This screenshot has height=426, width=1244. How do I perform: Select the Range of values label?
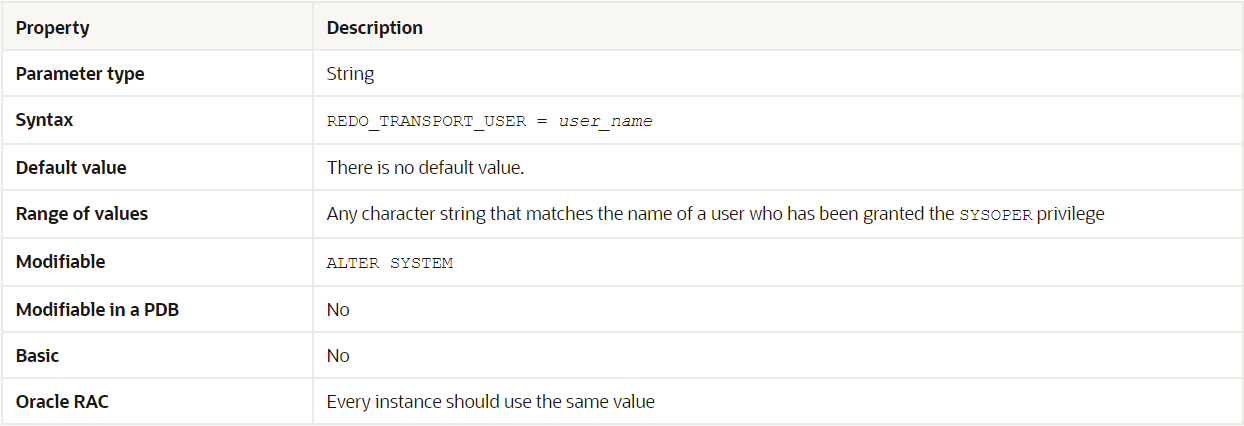82,214
